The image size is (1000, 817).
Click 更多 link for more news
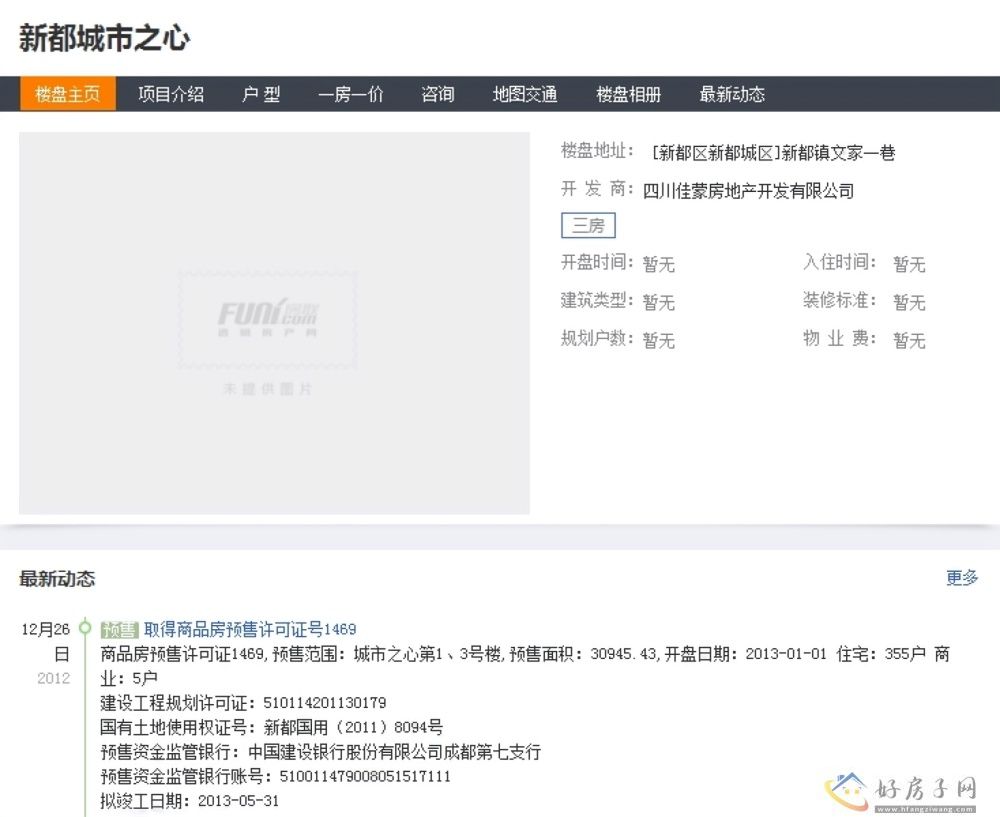point(962,578)
